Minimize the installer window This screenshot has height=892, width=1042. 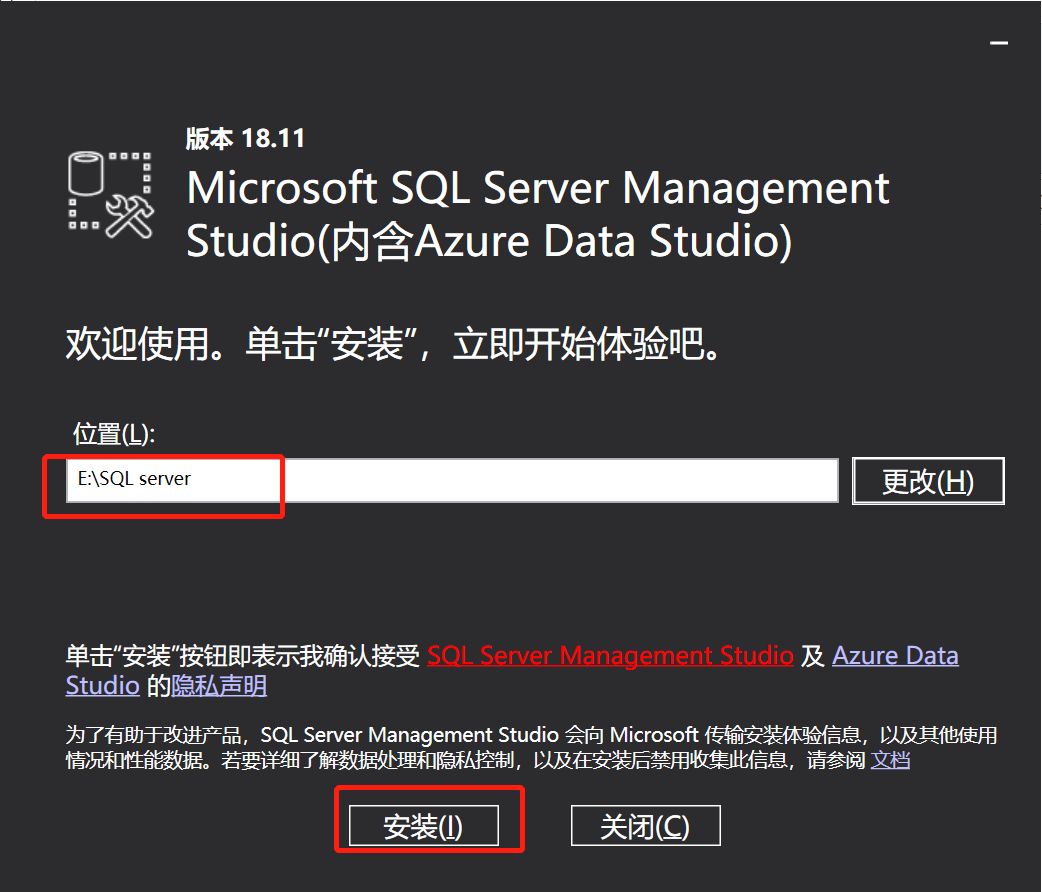tap(999, 43)
